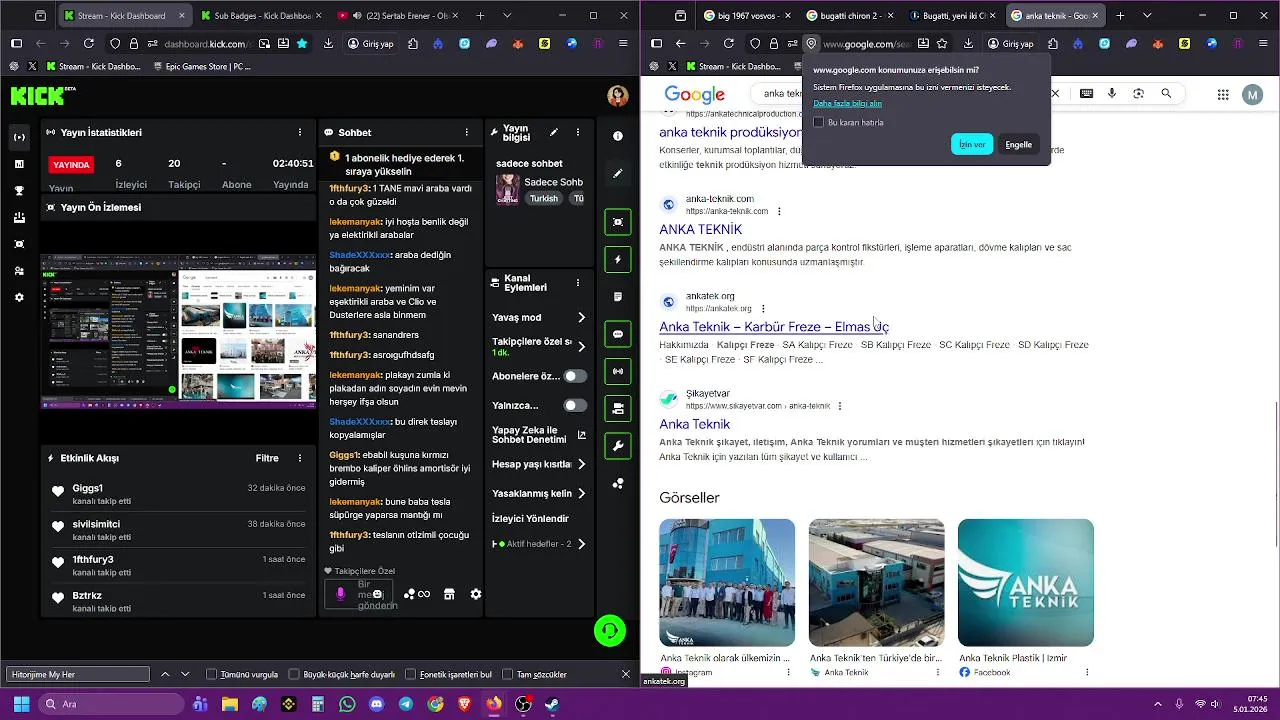
Task: Check the Tümünü vurgula find option
Action: 212,674
